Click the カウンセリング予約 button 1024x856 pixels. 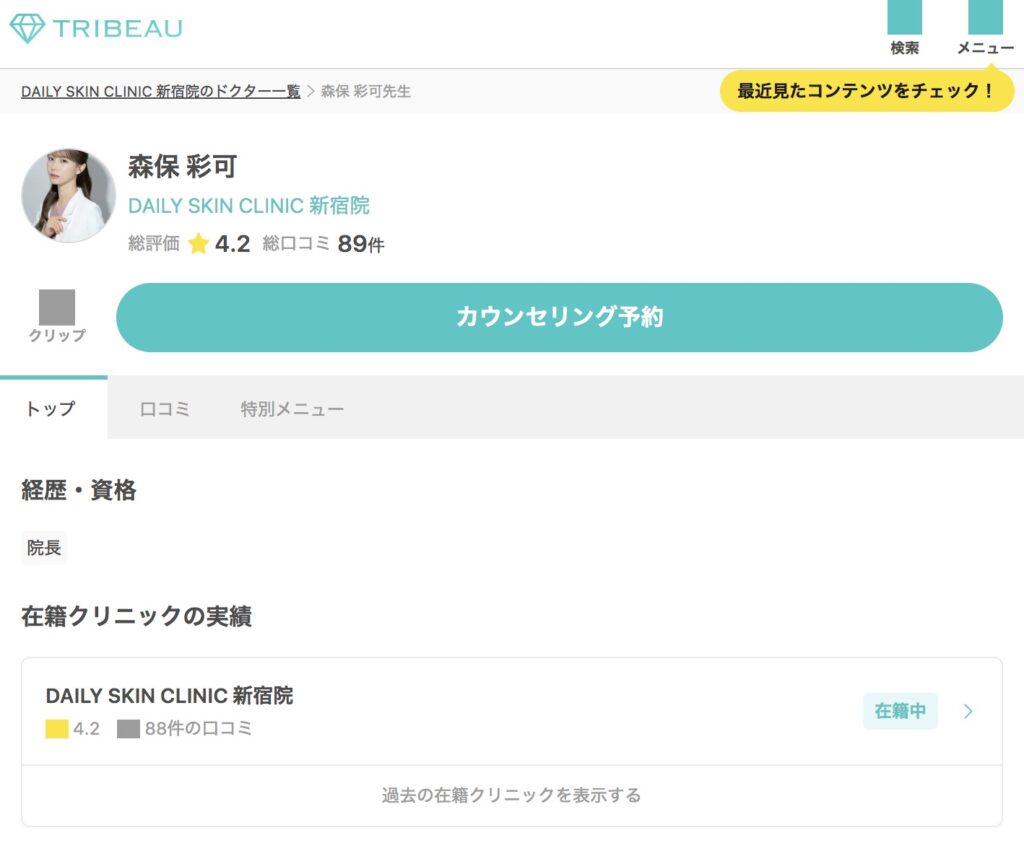pos(559,317)
